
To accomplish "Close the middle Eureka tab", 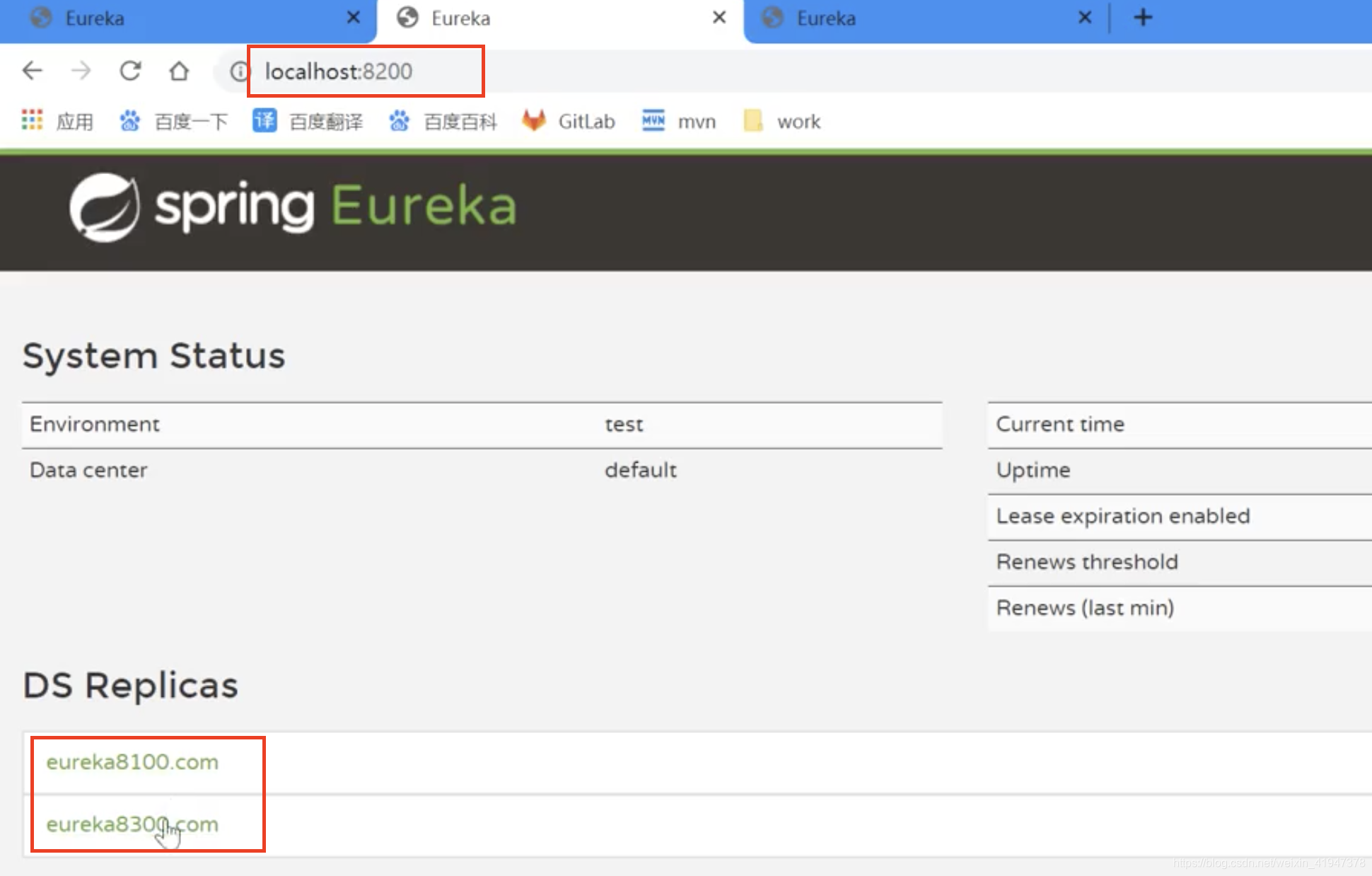I will pyautogui.click(x=719, y=17).
